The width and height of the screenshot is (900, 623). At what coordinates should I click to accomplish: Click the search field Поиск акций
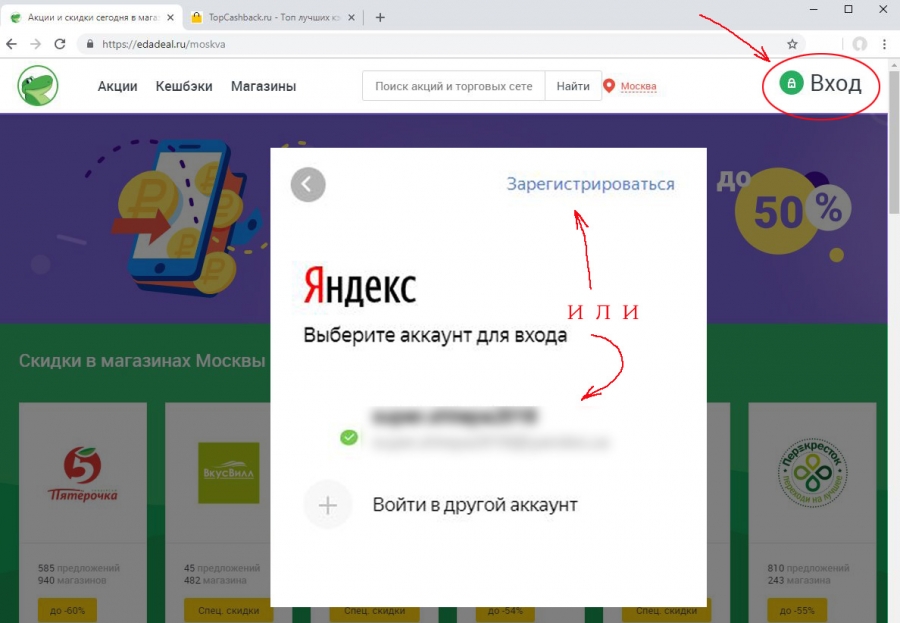(x=453, y=86)
